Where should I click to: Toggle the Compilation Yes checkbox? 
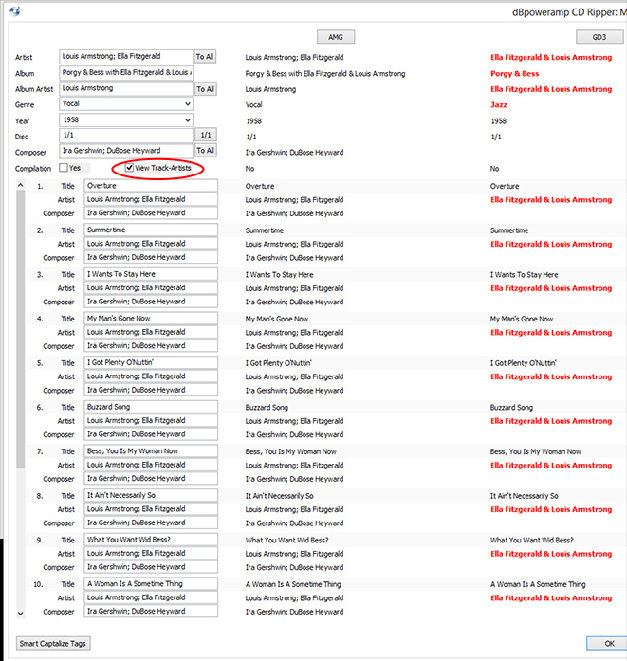(64, 168)
